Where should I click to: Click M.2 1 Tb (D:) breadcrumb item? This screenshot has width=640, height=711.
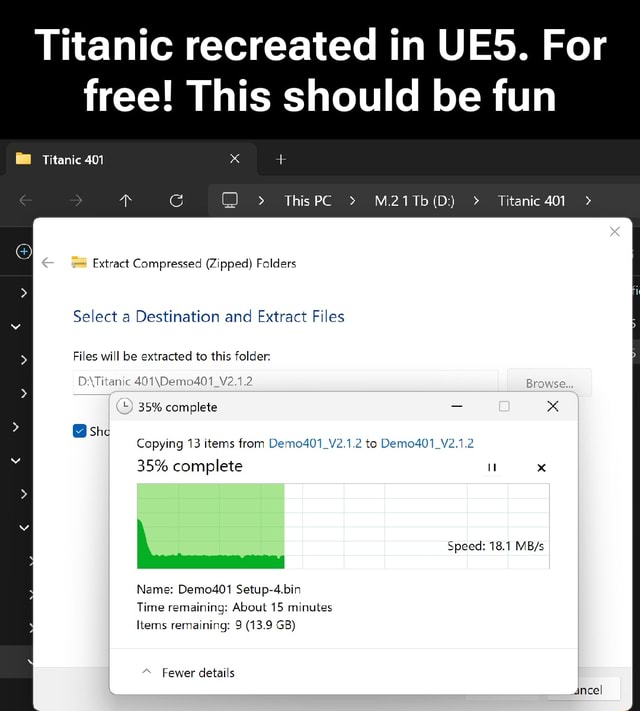[414, 200]
